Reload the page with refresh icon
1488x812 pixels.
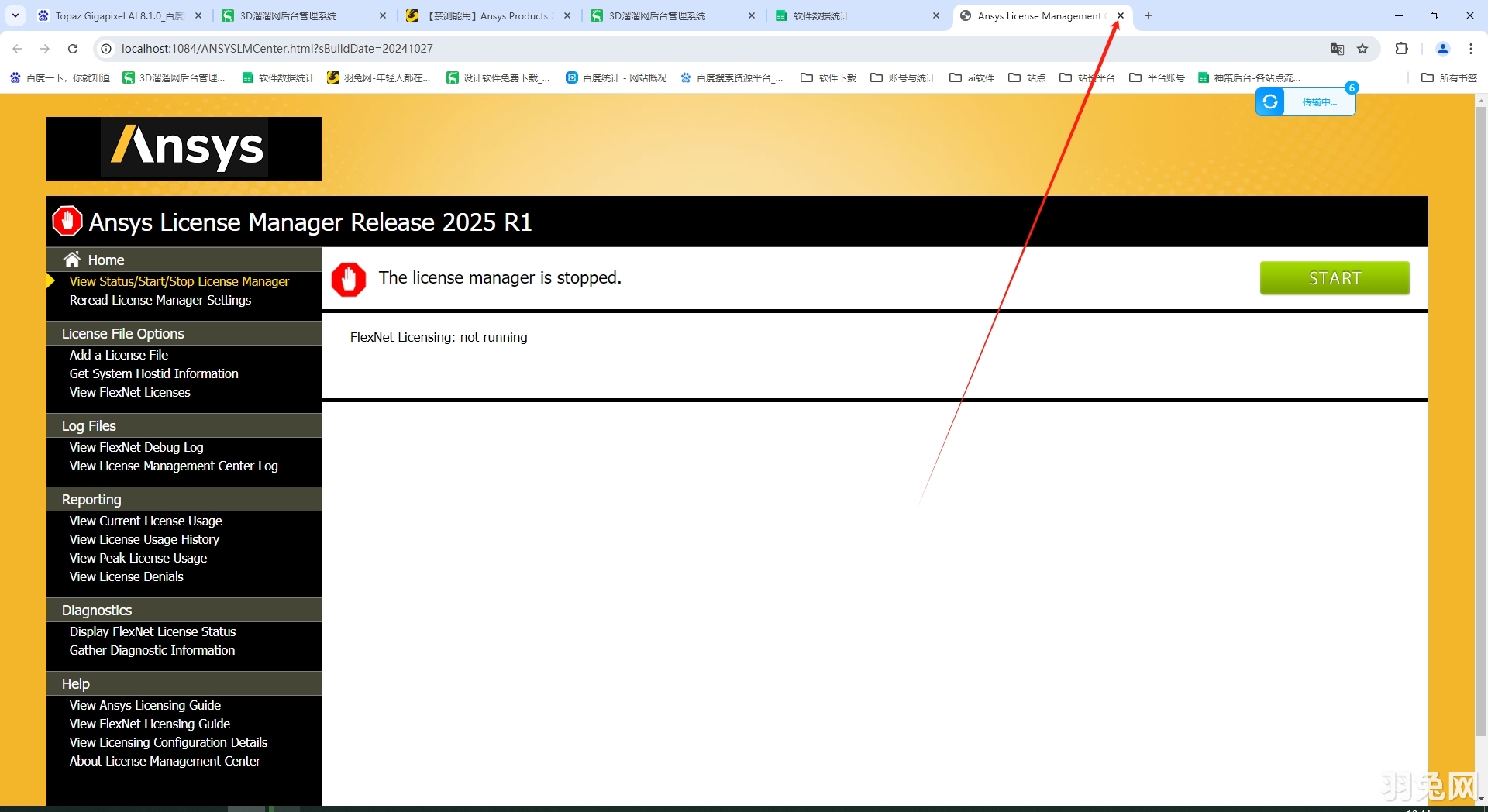click(73, 49)
